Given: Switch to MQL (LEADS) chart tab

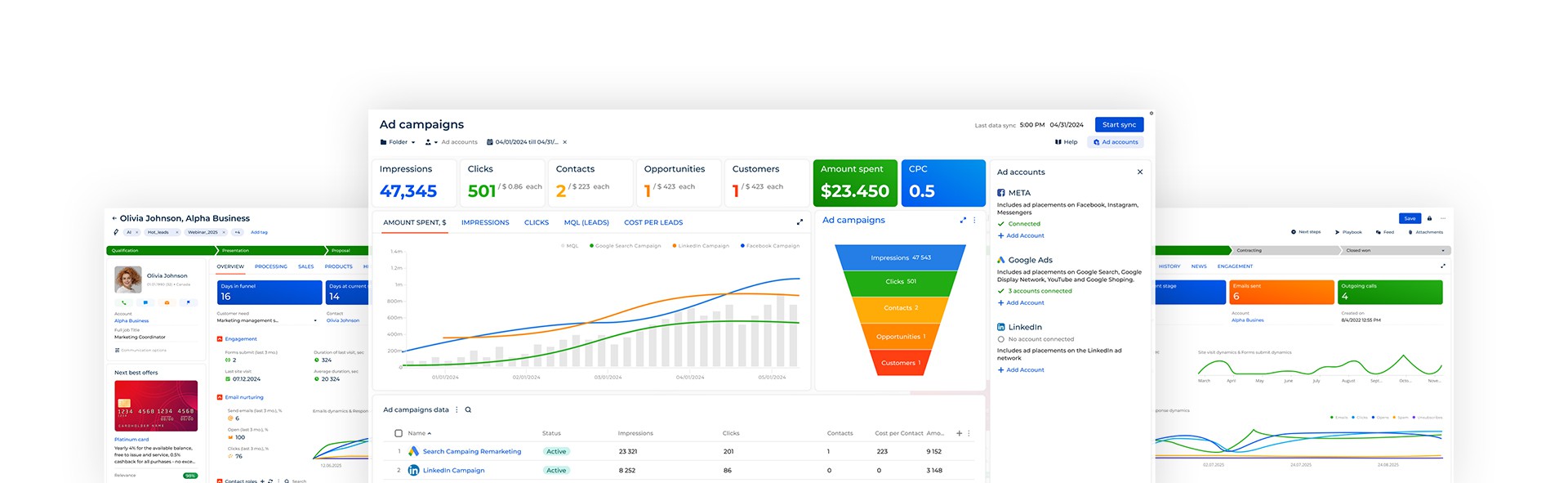Looking at the screenshot, I should point(586,222).
